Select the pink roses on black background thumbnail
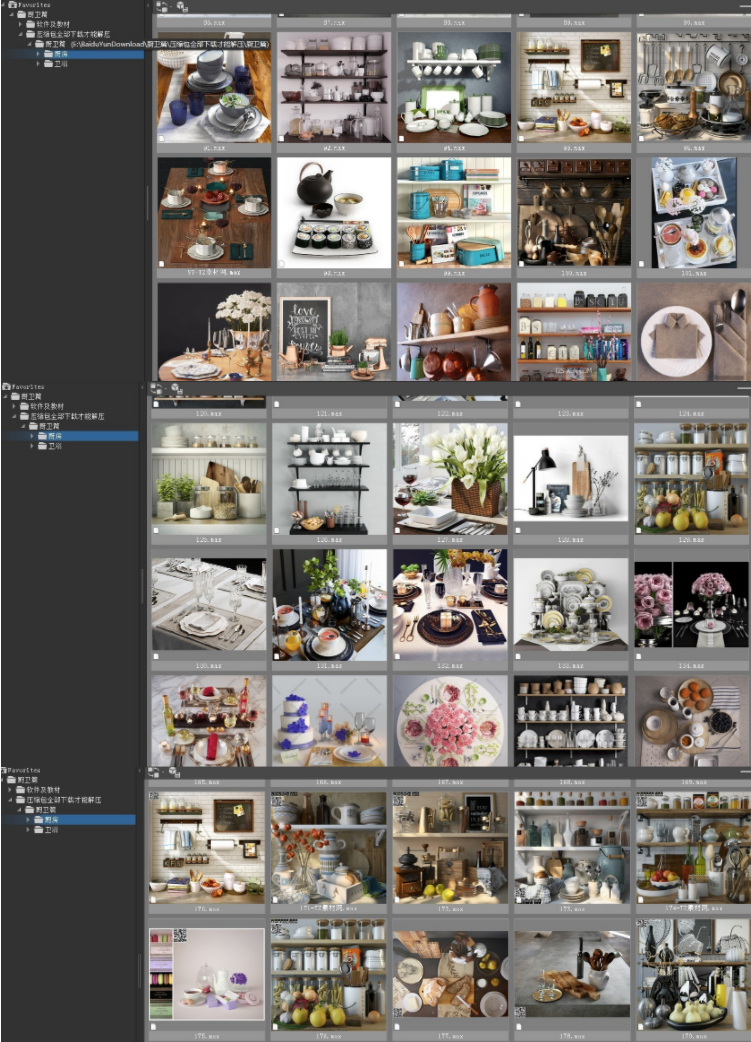Screen dimensions: 751x1042 691,605
